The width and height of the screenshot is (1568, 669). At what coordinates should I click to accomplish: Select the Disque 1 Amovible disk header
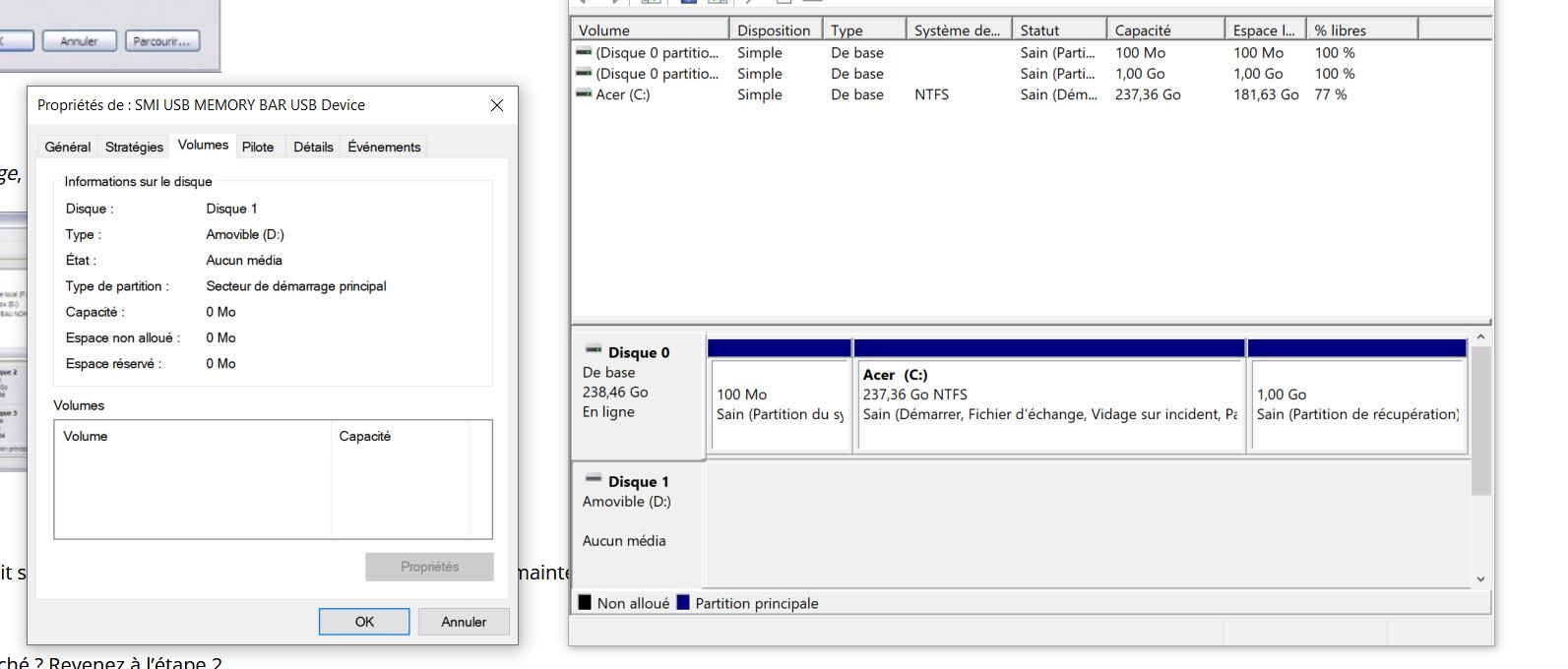[638, 524]
